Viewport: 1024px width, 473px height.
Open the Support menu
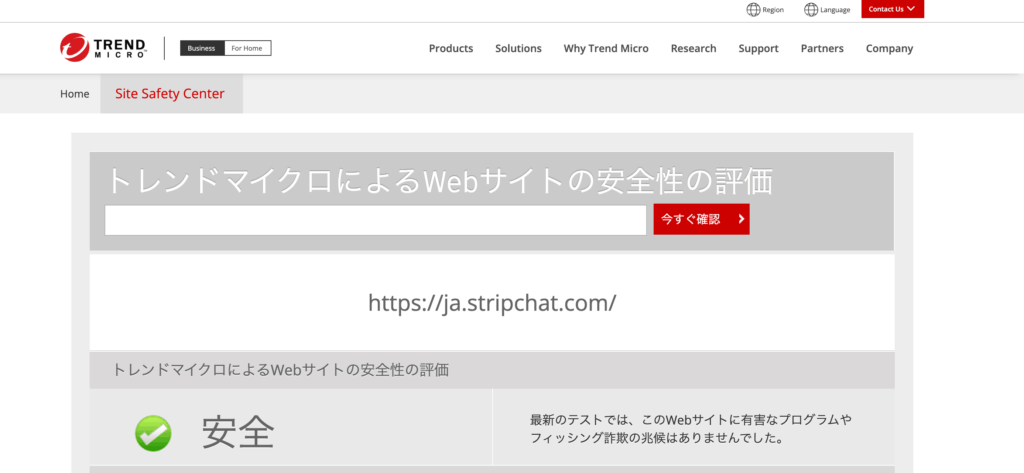click(758, 48)
